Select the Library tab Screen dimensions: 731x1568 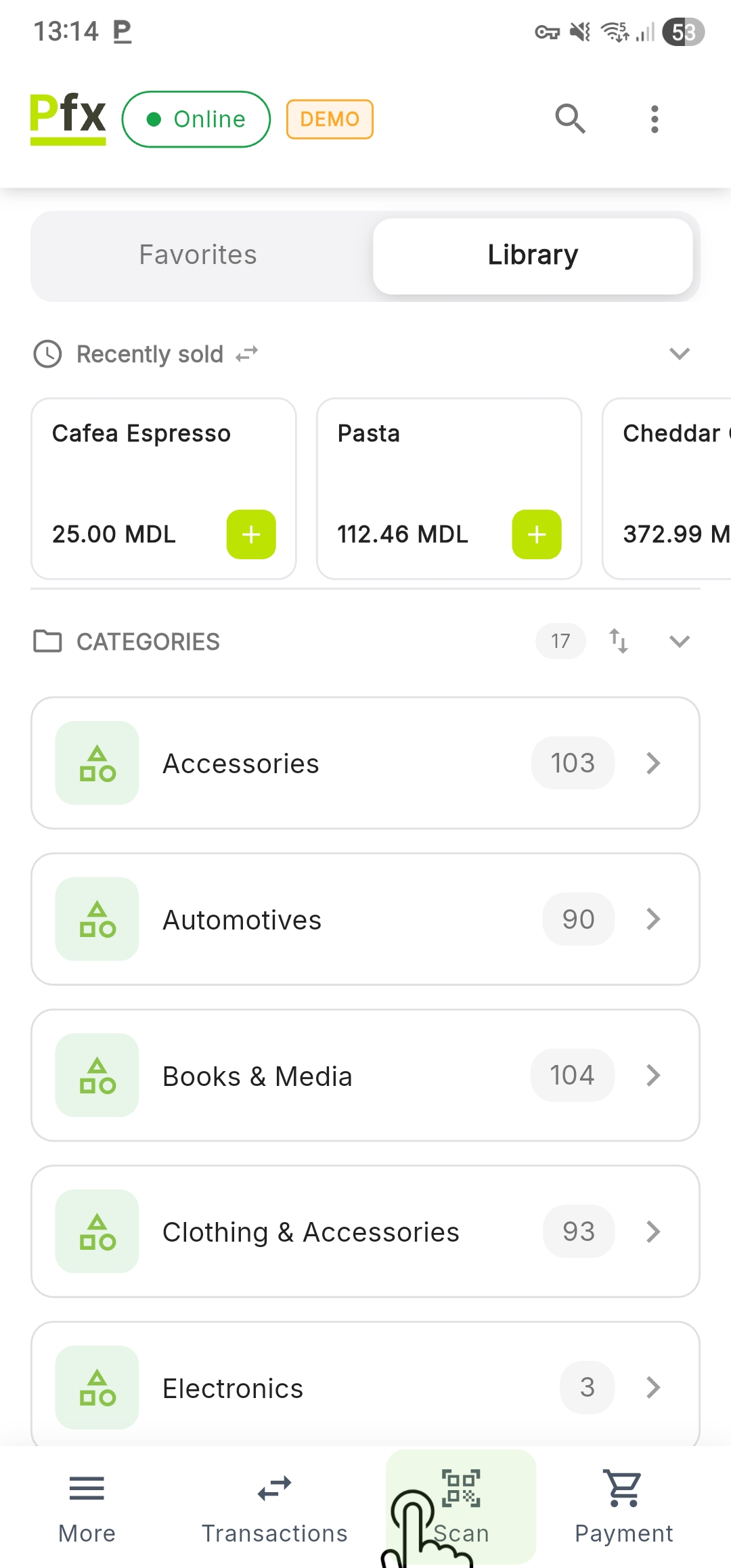tap(533, 255)
